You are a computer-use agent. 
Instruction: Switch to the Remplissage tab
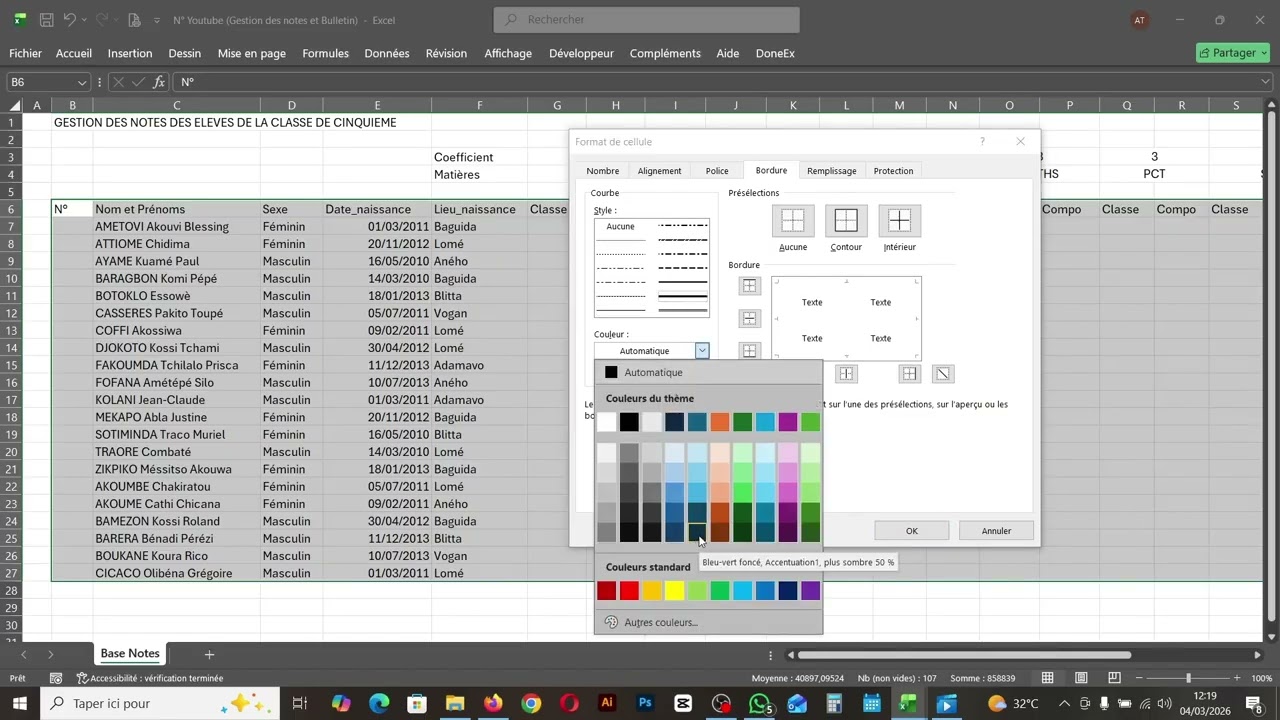tap(832, 171)
